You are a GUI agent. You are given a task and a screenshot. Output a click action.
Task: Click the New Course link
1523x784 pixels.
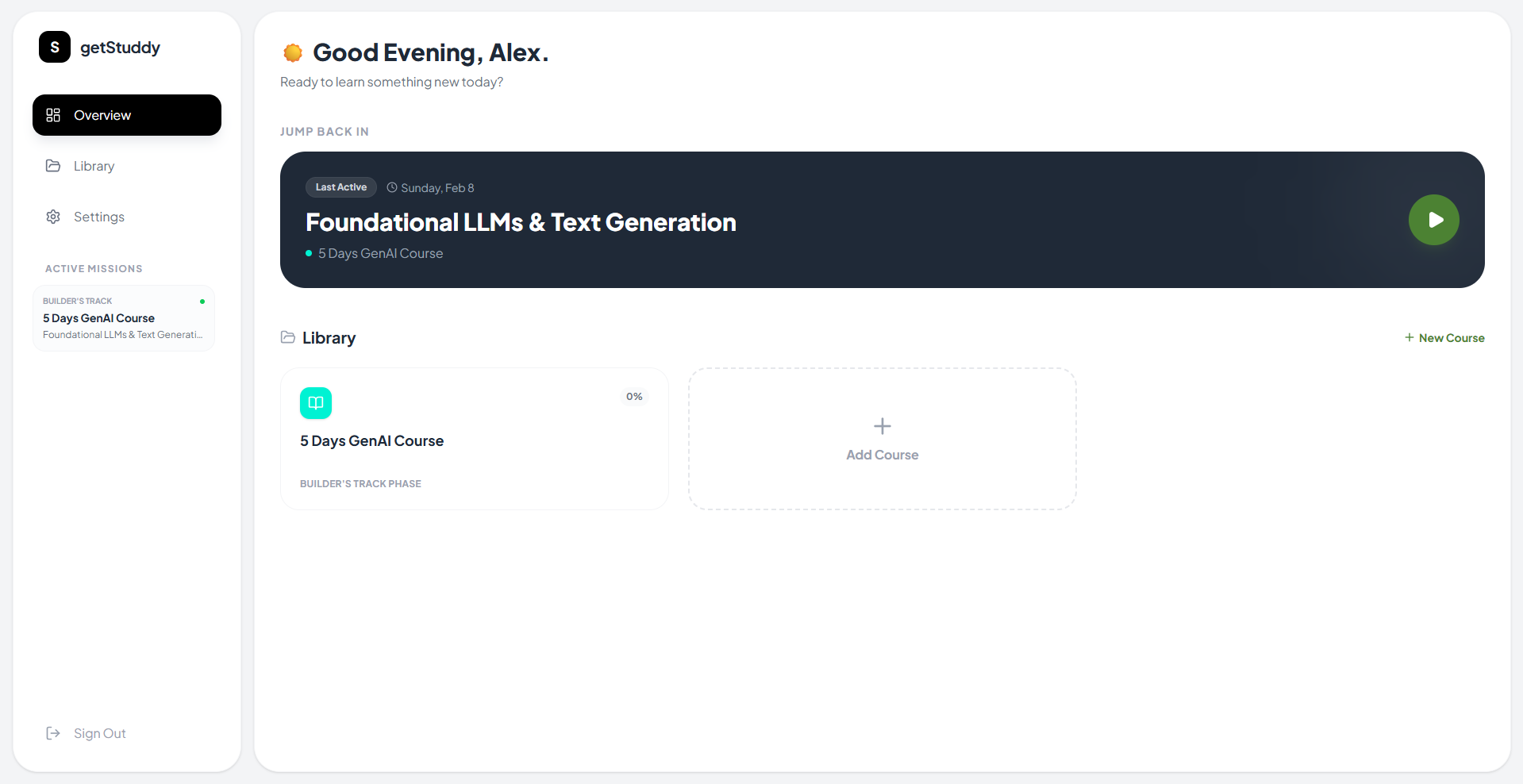tap(1444, 337)
